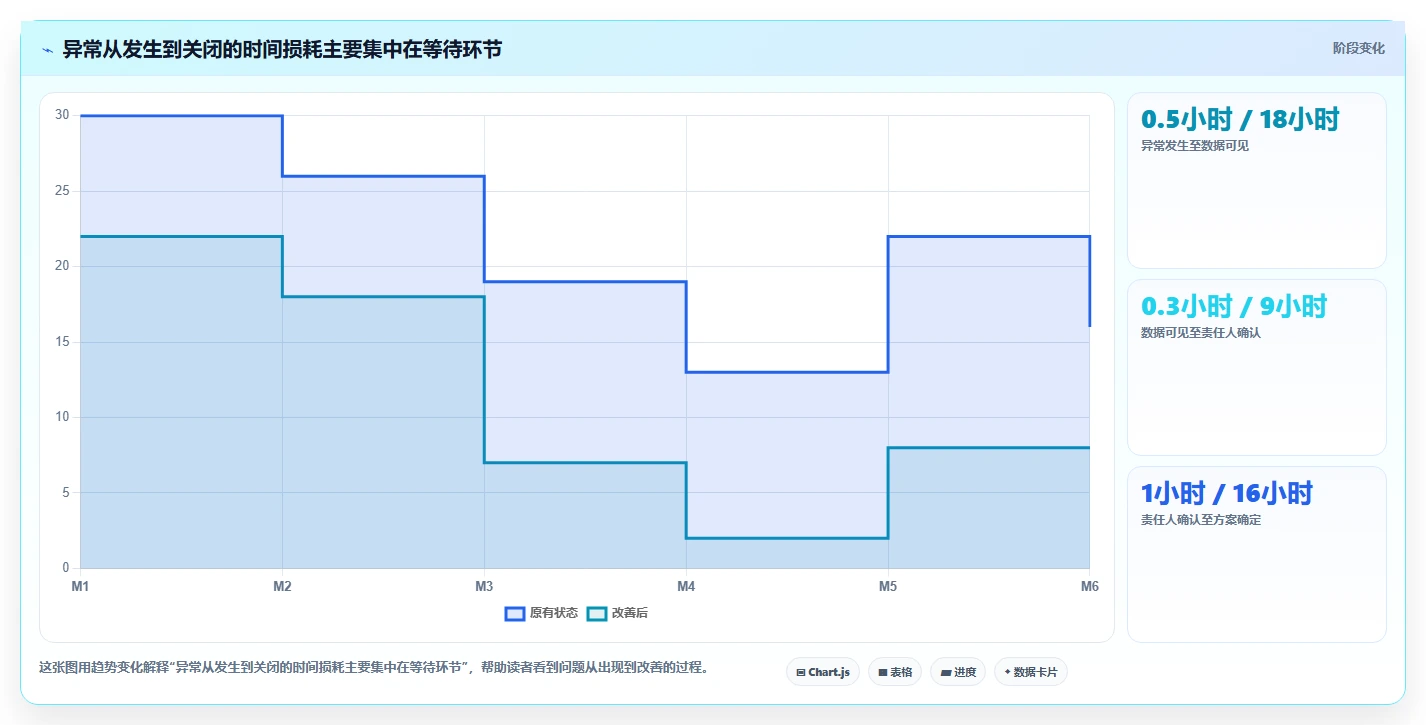
Task: Select the 数据卡片 tag chip
Action: pos(1031,672)
